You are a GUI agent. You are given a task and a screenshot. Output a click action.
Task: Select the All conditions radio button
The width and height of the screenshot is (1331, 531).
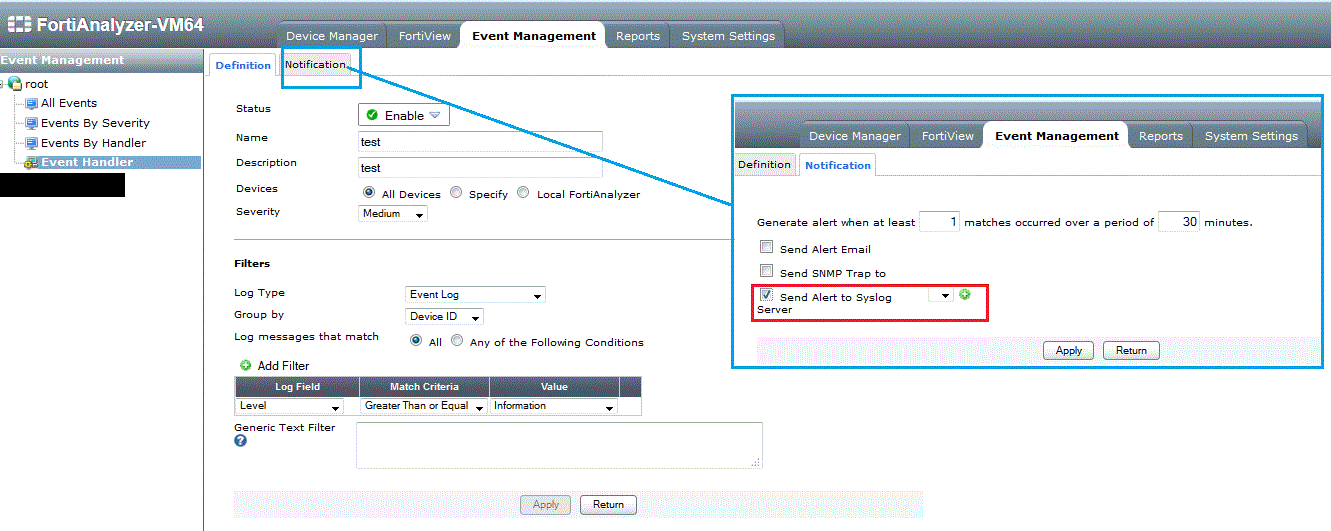pos(416,341)
